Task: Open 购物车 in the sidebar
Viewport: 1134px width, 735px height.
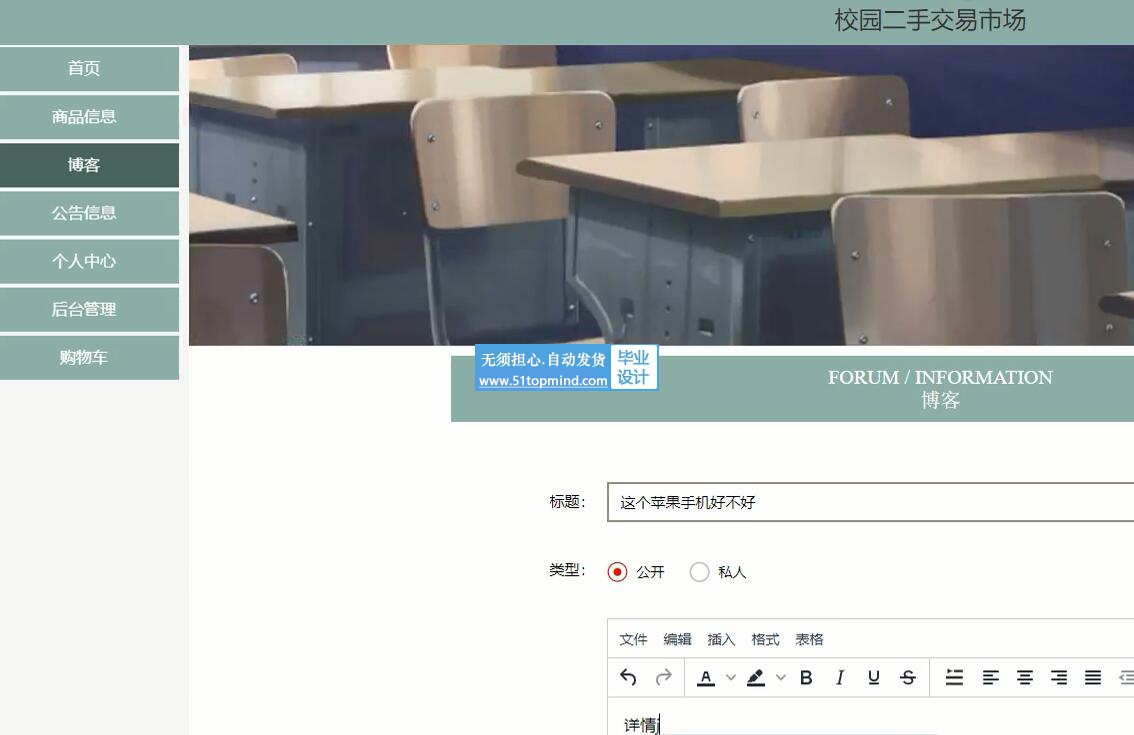Action: click(89, 357)
